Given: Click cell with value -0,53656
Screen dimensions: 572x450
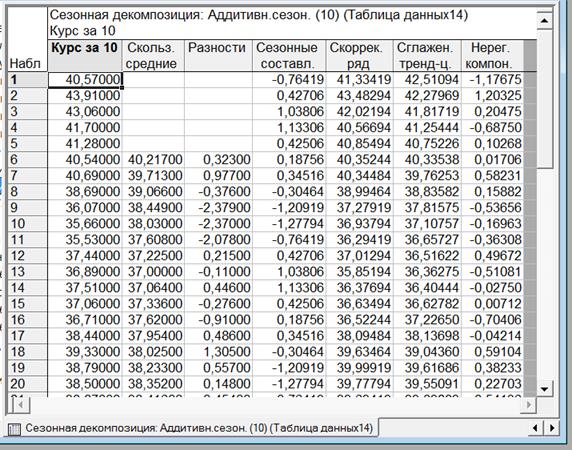Looking at the screenshot, I should [x=492, y=207].
